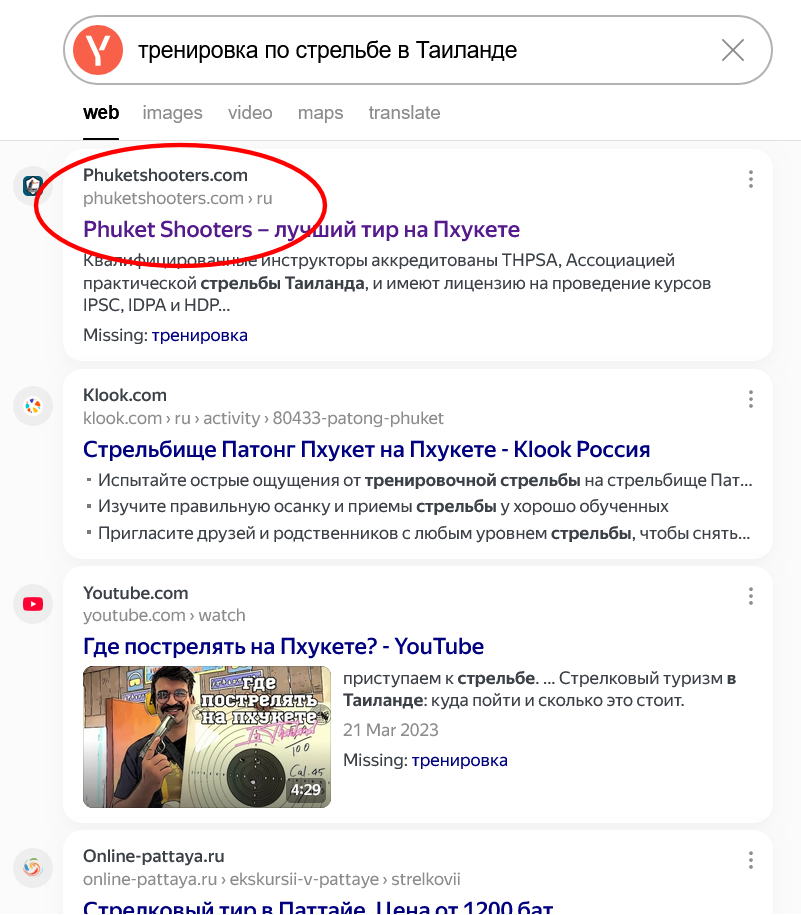Open options menu for Phuketshooters result

click(x=751, y=179)
